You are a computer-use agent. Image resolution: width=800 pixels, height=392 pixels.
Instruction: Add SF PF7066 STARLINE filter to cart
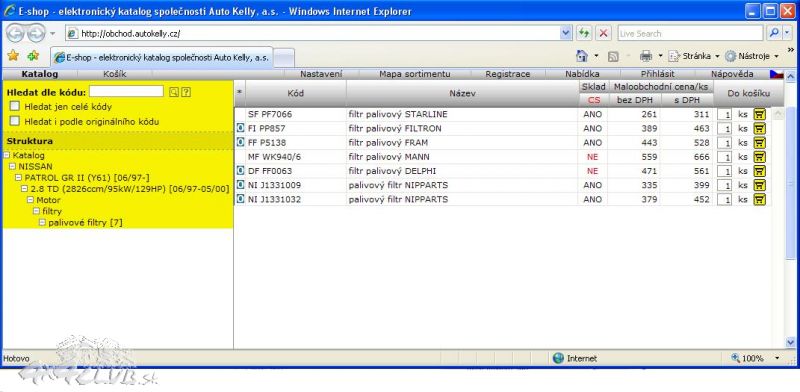point(760,114)
